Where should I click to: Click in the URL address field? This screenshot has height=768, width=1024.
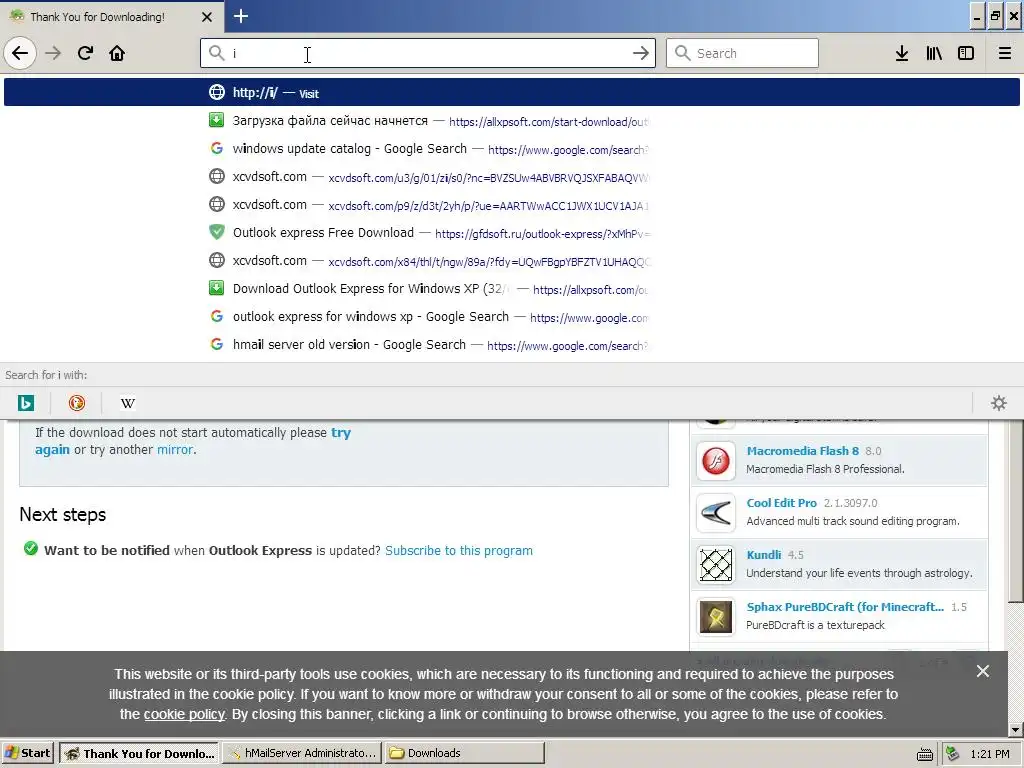pos(428,53)
